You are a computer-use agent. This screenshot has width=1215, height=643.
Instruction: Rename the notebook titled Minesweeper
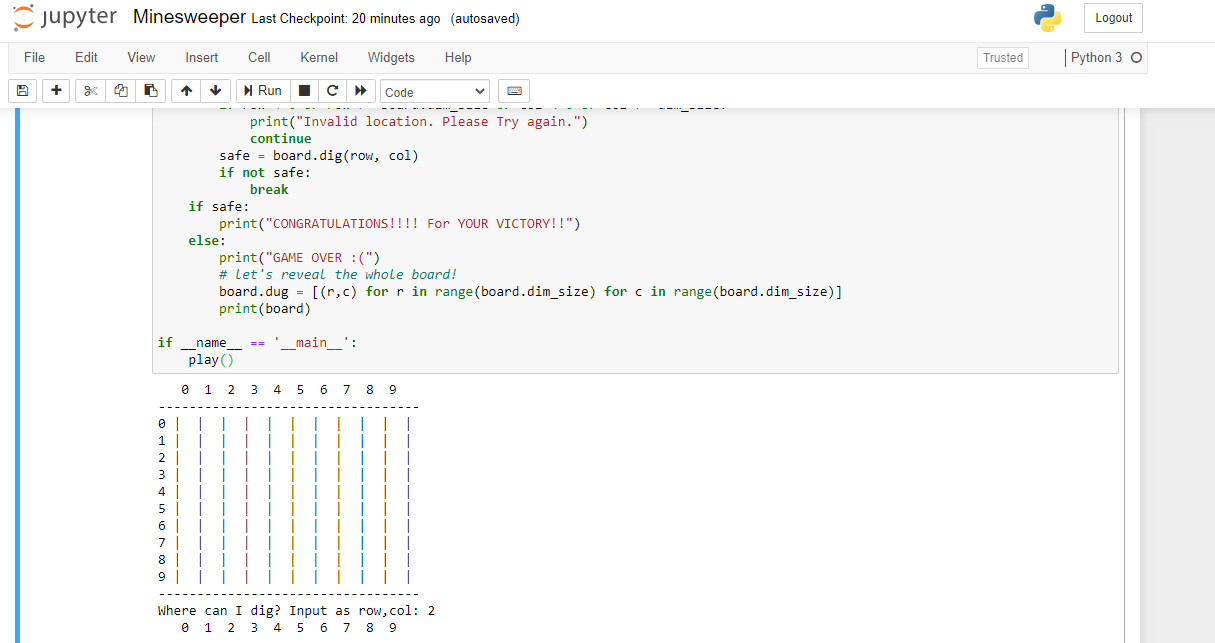pos(189,18)
